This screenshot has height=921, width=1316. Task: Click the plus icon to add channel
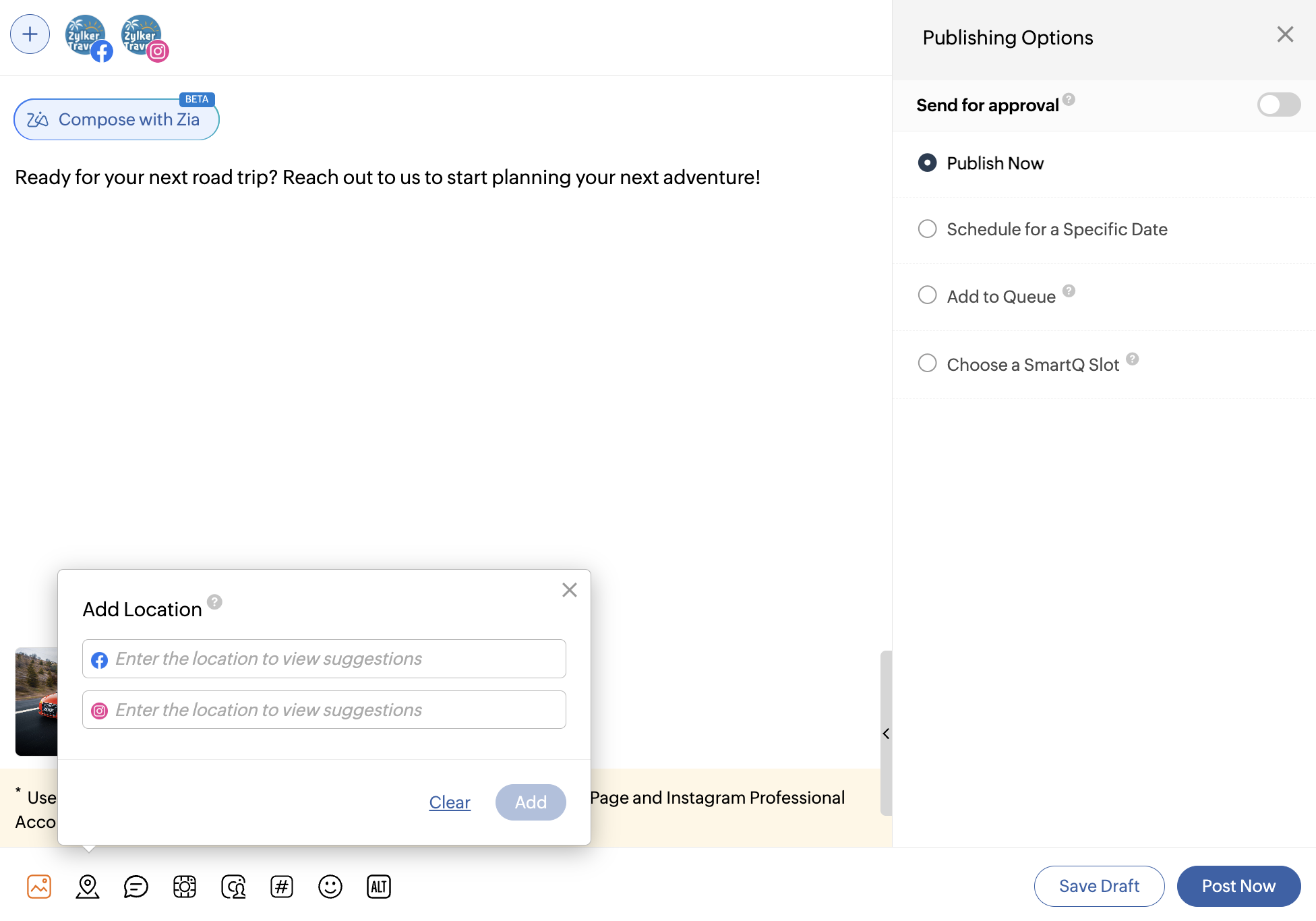(30, 34)
